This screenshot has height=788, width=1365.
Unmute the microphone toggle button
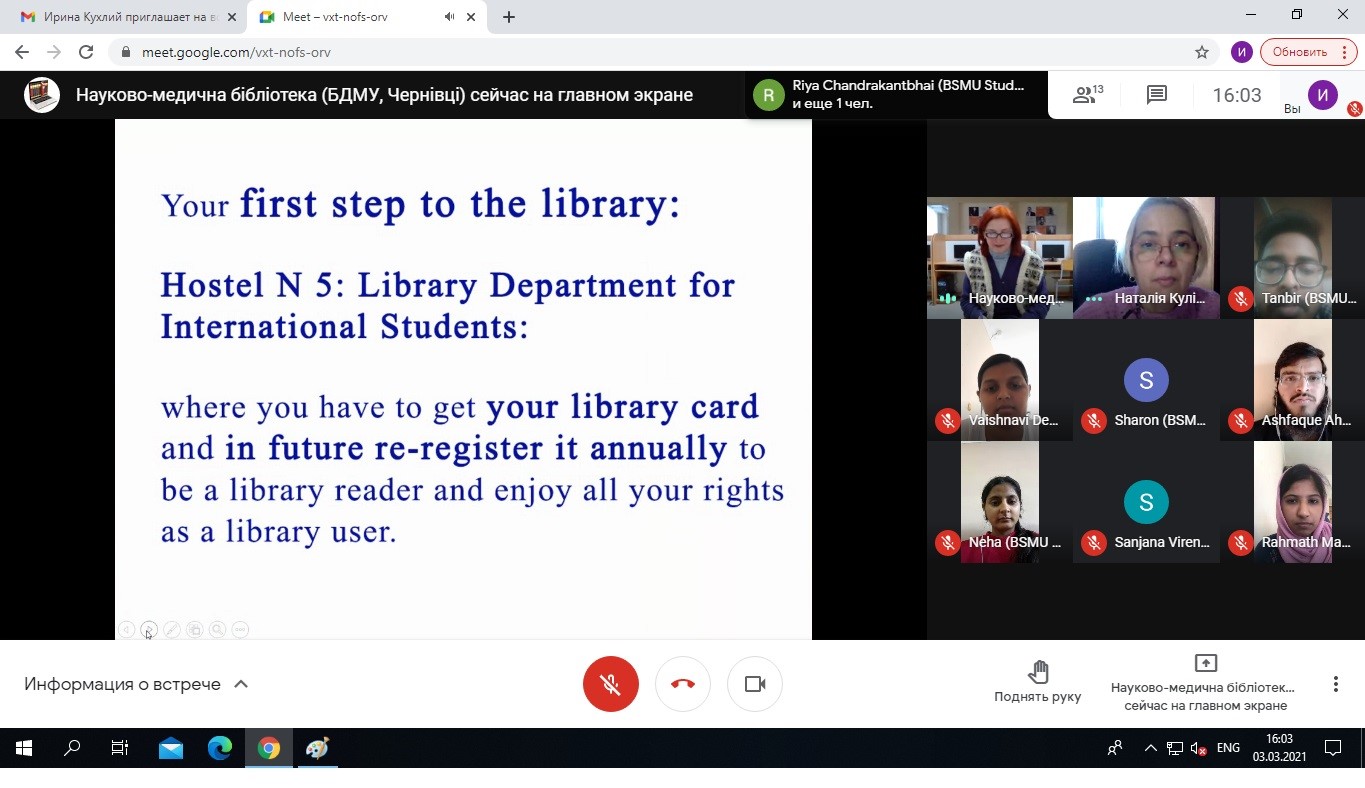610,684
